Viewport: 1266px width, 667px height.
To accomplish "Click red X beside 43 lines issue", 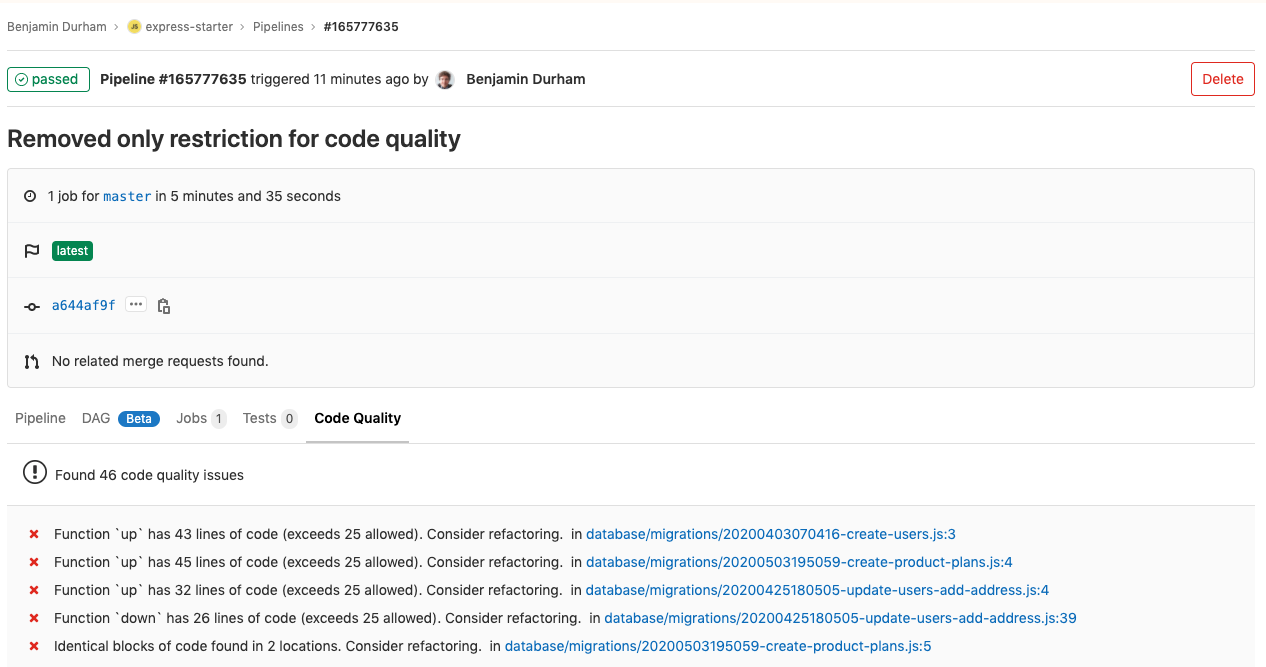I will [x=34, y=535].
